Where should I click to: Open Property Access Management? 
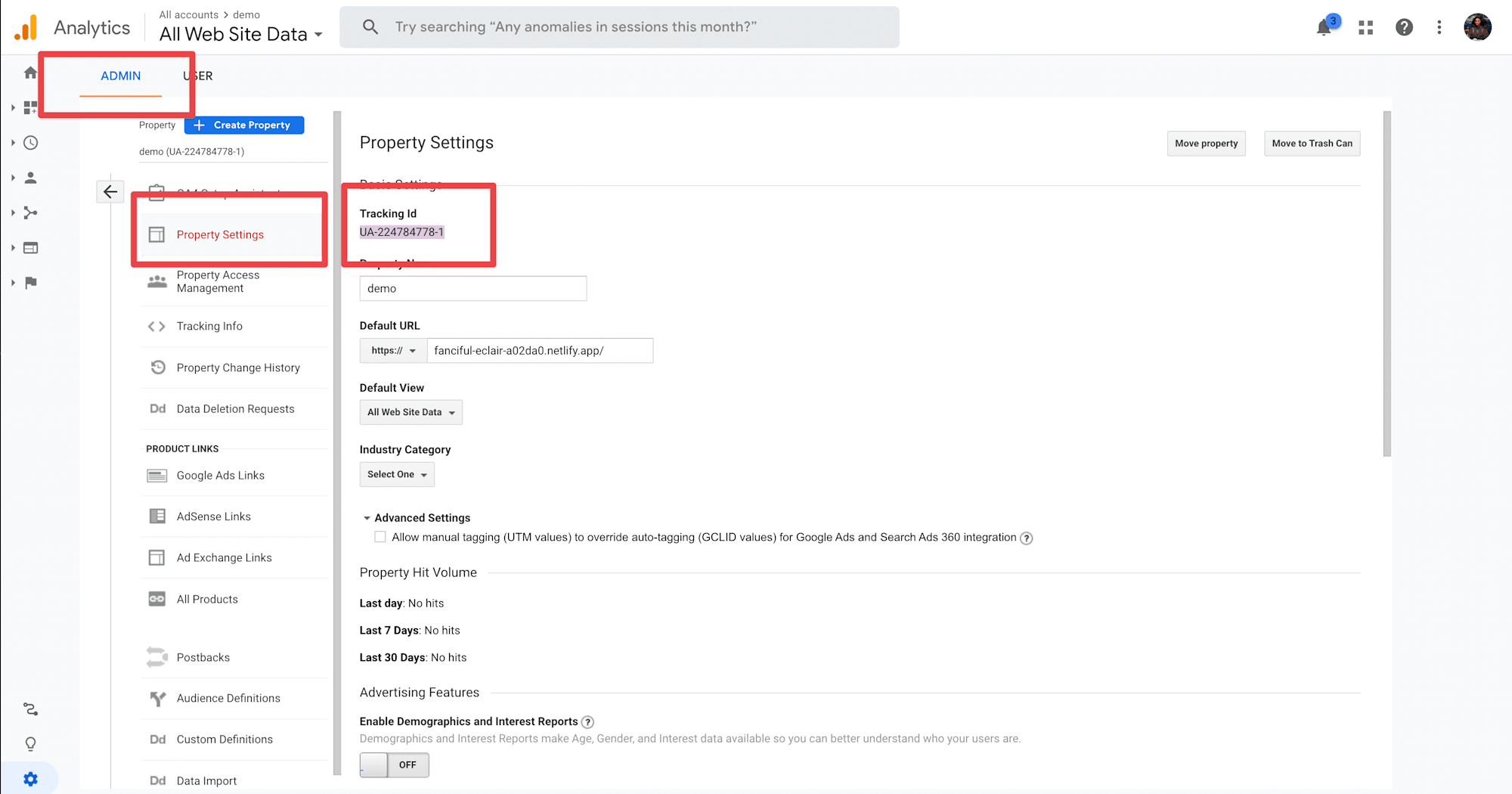tap(234, 281)
